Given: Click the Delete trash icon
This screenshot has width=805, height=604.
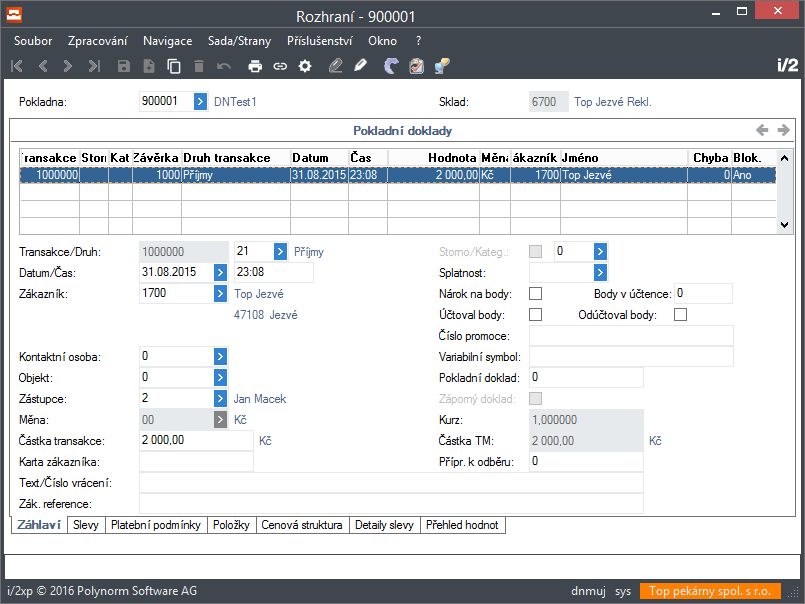Looking at the screenshot, I should tap(199, 66).
